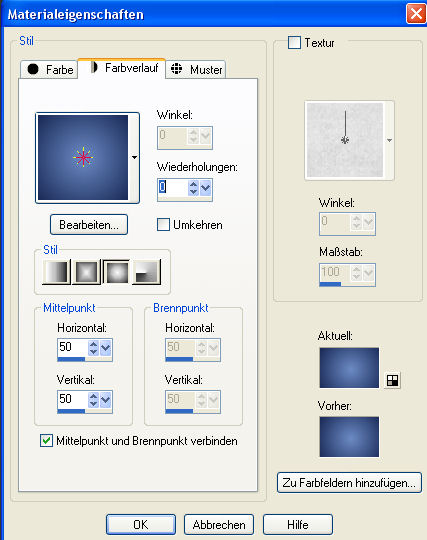Select the linear gradient style icon

pyautogui.click(x=56, y=272)
